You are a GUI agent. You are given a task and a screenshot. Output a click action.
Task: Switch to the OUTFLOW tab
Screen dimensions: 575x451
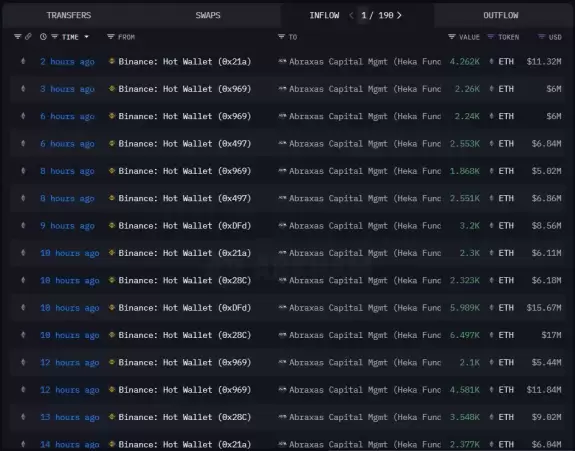[x=501, y=15]
